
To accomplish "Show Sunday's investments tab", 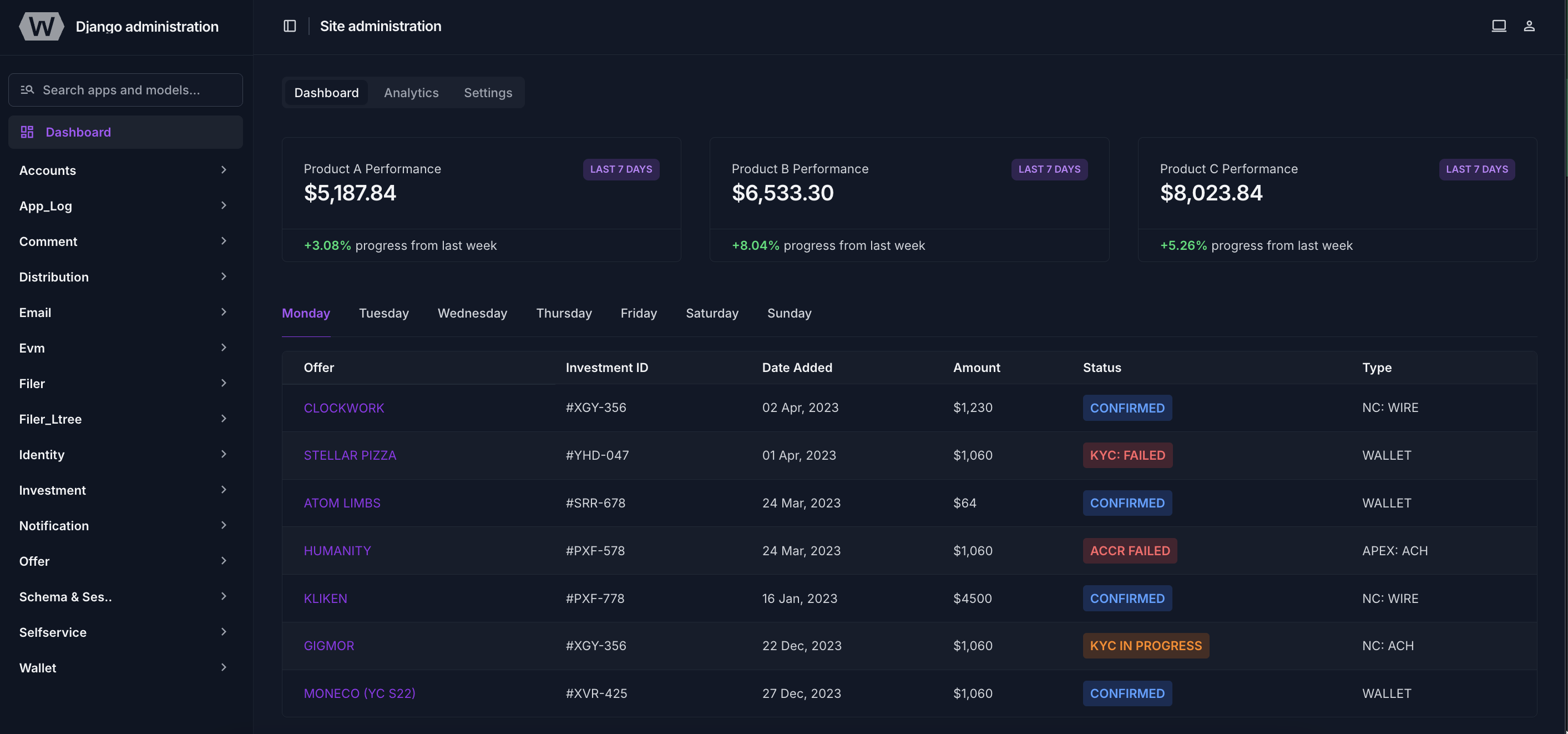I will 789,313.
